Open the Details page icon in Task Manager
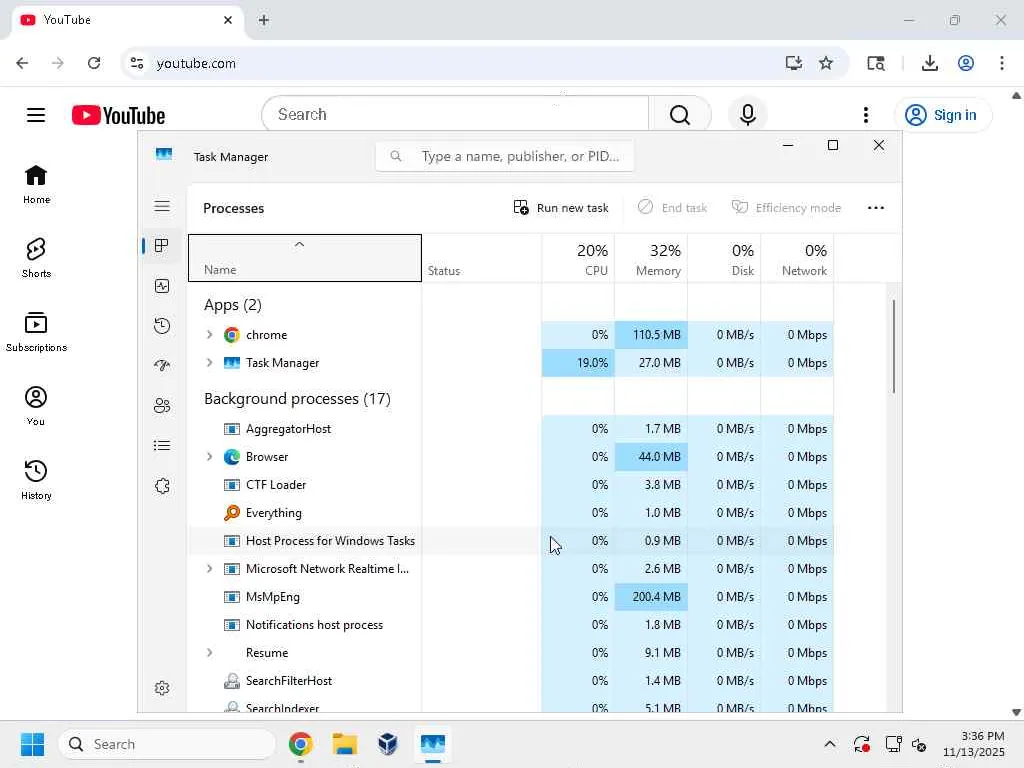 pyautogui.click(x=162, y=446)
